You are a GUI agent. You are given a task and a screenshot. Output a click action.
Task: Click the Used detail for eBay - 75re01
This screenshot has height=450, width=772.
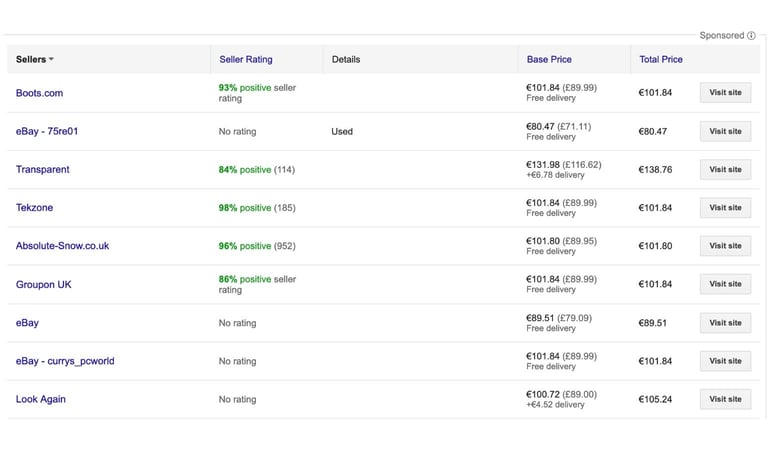pyautogui.click(x=342, y=131)
